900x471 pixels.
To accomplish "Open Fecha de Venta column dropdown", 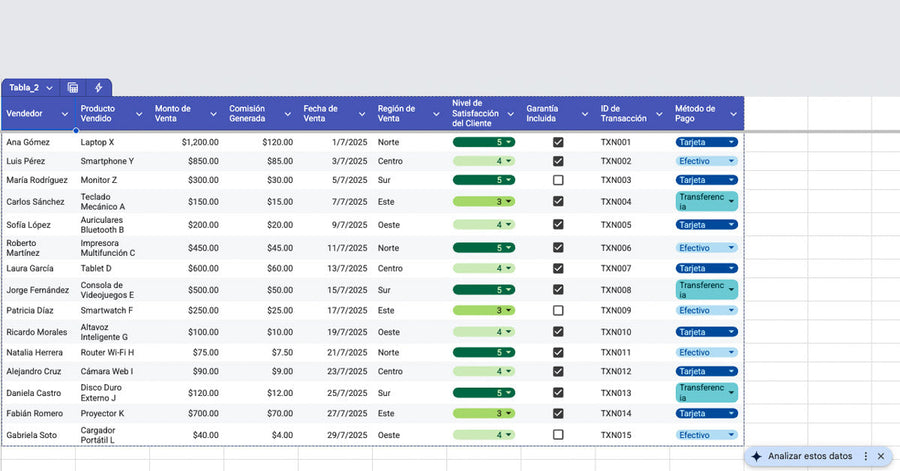I will (362, 114).
